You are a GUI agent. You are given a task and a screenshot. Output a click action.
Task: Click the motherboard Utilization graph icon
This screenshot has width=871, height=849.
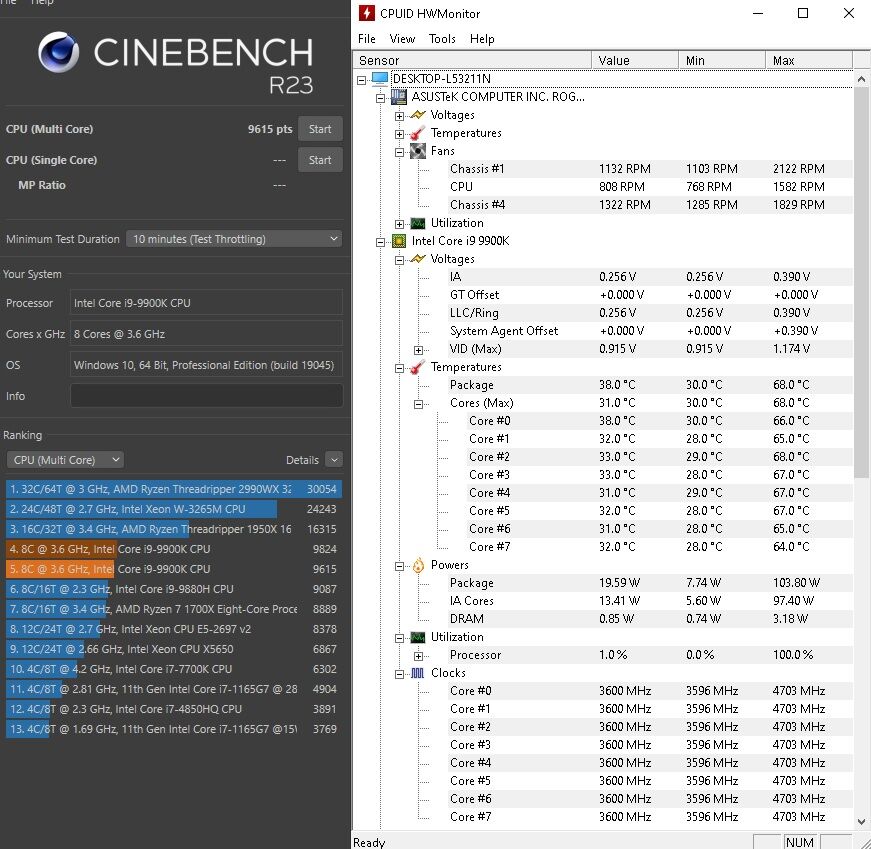[x=418, y=223]
